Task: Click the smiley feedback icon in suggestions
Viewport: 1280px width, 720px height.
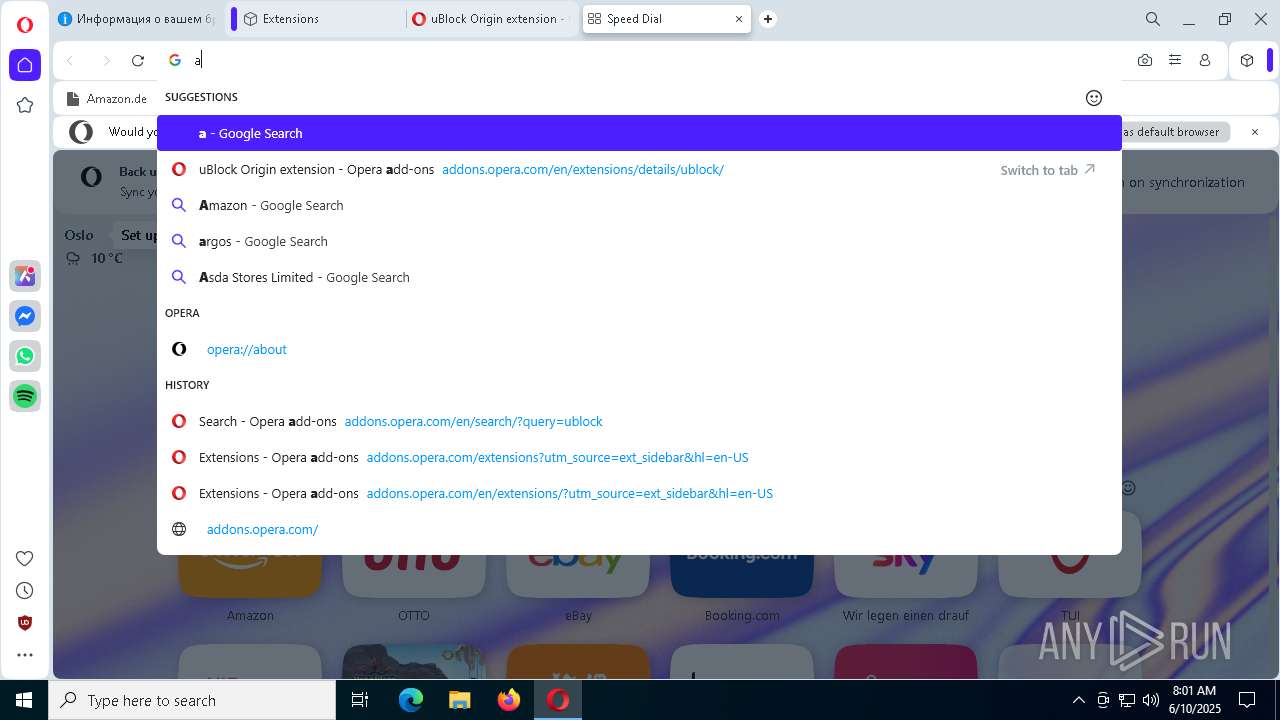Action: tap(1094, 98)
